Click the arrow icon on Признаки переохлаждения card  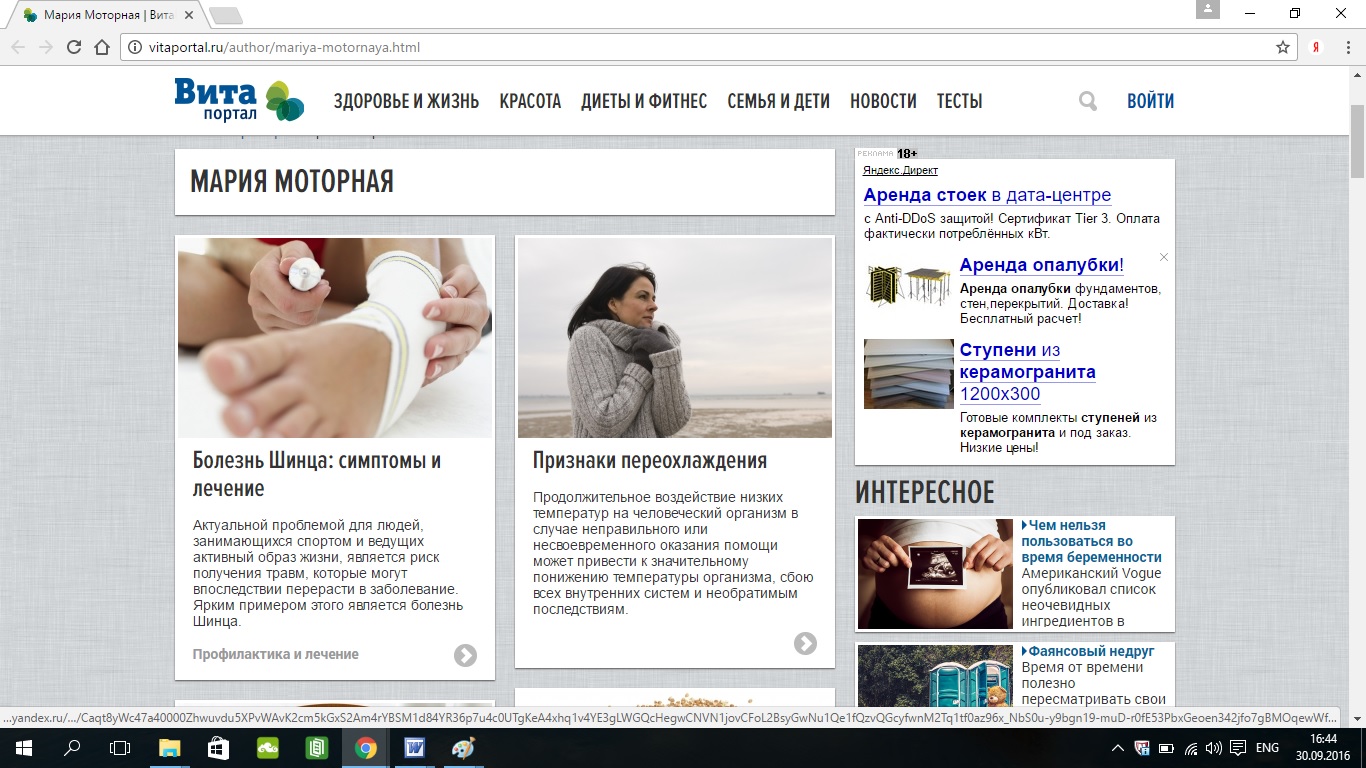tap(805, 643)
